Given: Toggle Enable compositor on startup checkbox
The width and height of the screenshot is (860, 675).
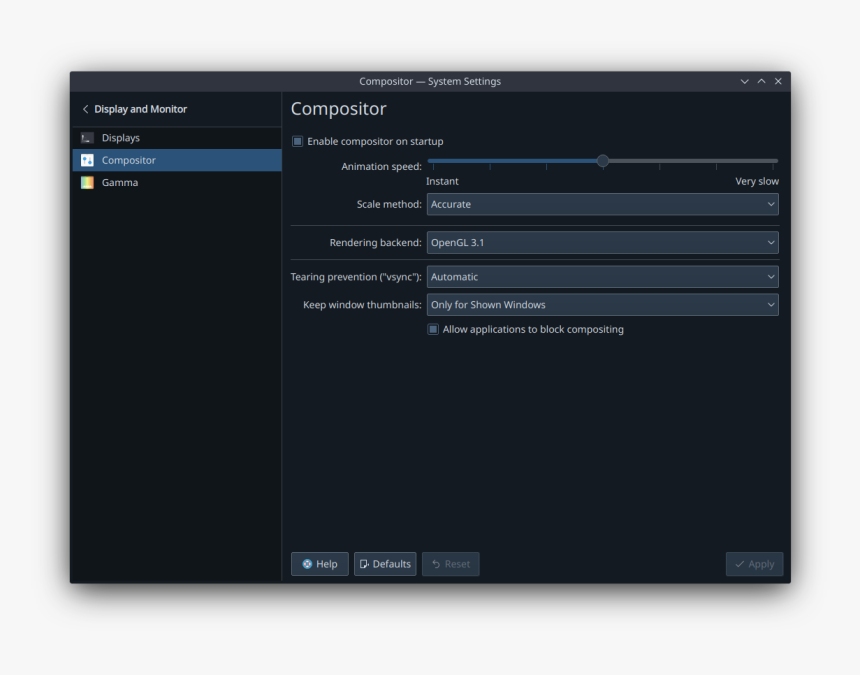Looking at the screenshot, I should [x=297, y=141].
